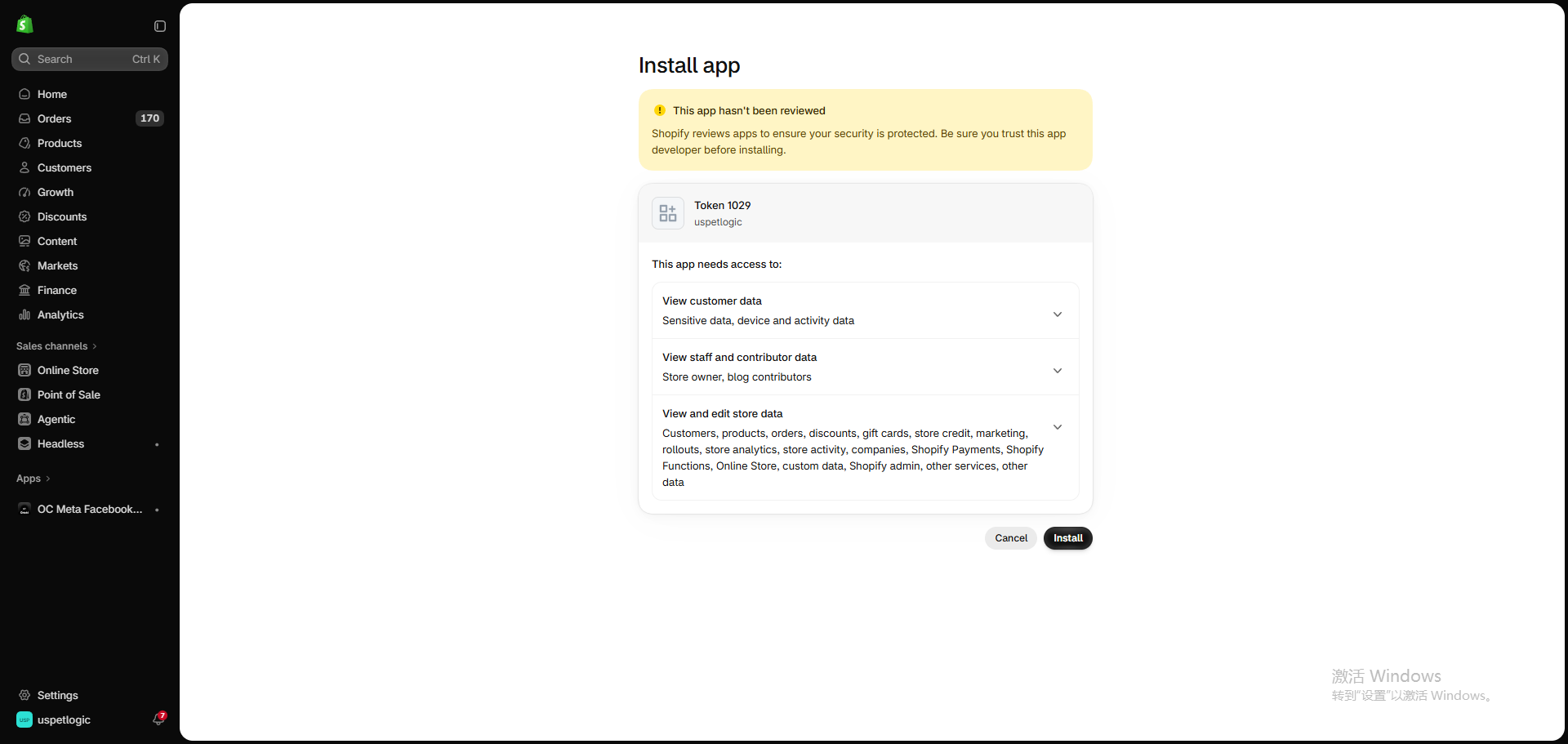Click the Install button
This screenshot has height=744, width=1568.
[1067, 538]
